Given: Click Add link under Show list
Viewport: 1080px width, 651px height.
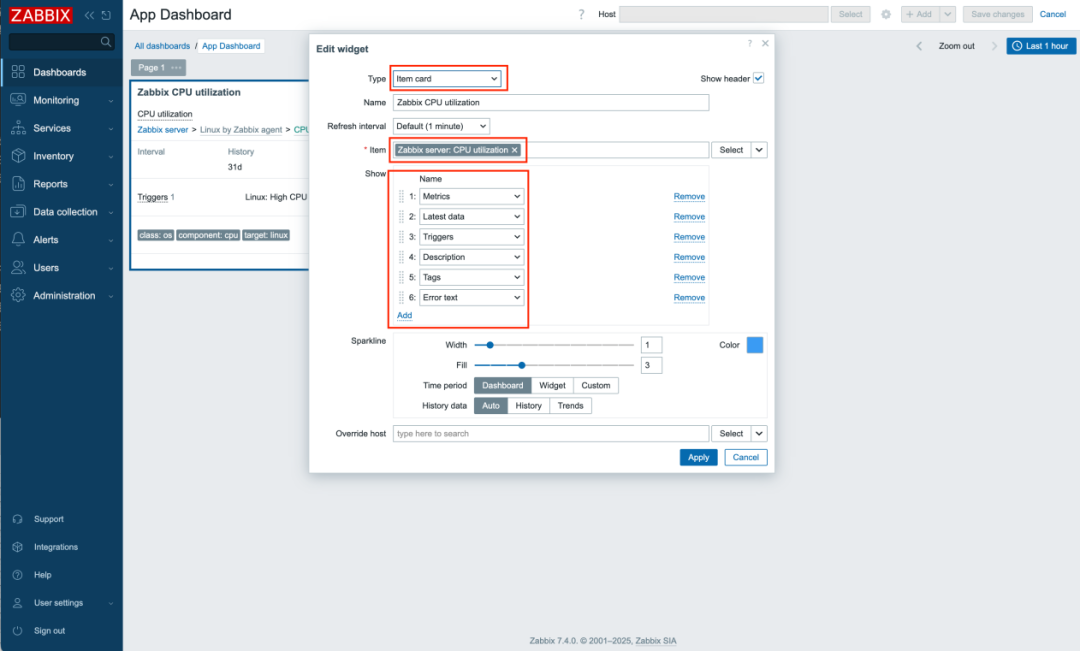Looking at the screenshot, I should tap(404, 316).
